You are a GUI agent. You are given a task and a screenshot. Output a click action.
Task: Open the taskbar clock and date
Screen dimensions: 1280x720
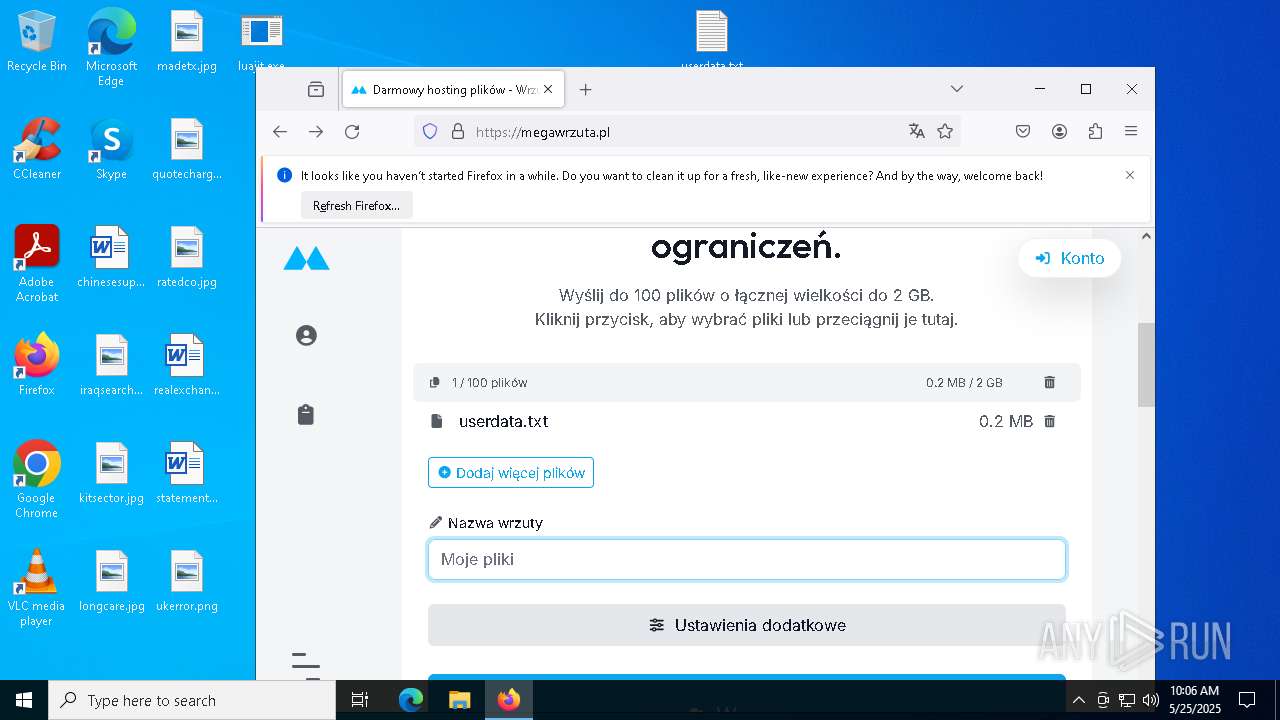pos(1194,700)
